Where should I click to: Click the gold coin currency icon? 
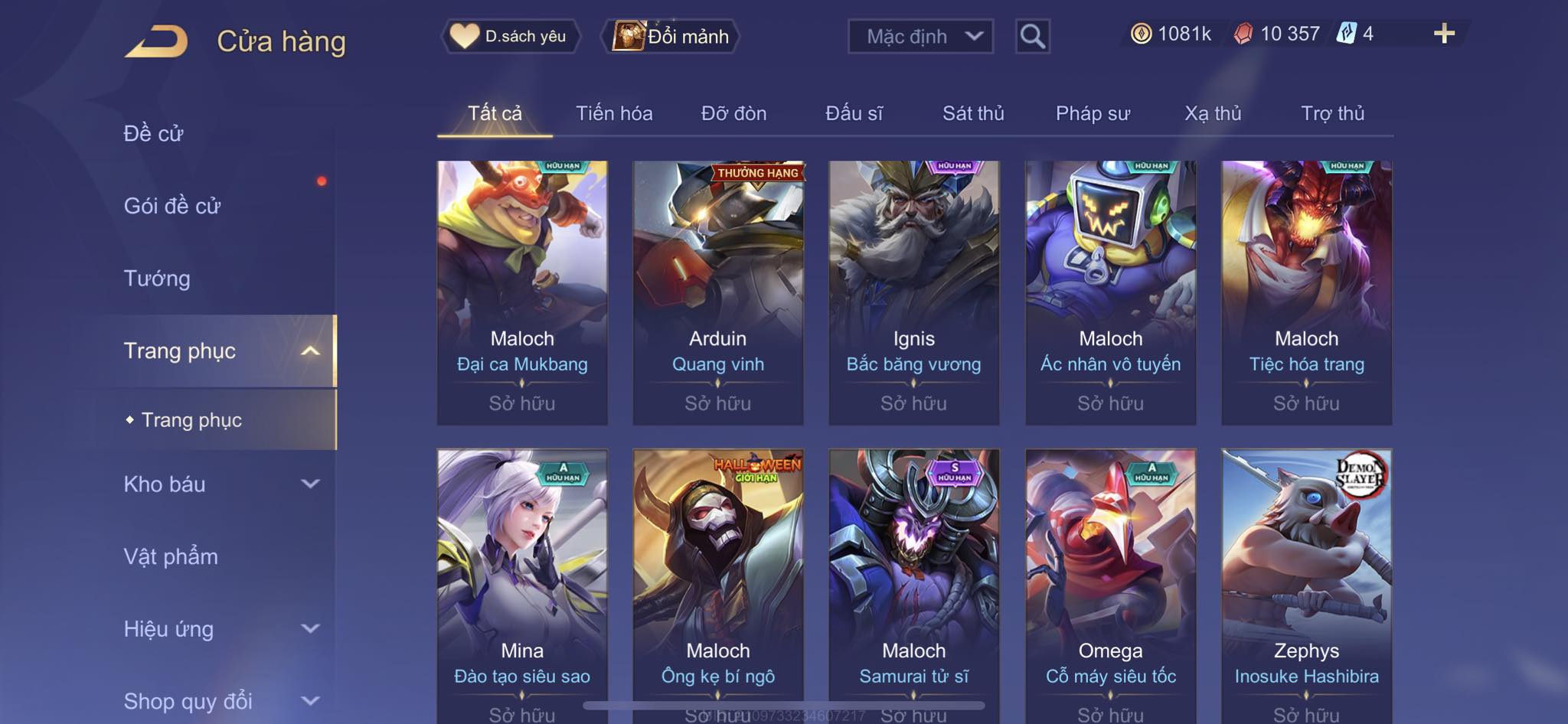tap(1141, 34)
